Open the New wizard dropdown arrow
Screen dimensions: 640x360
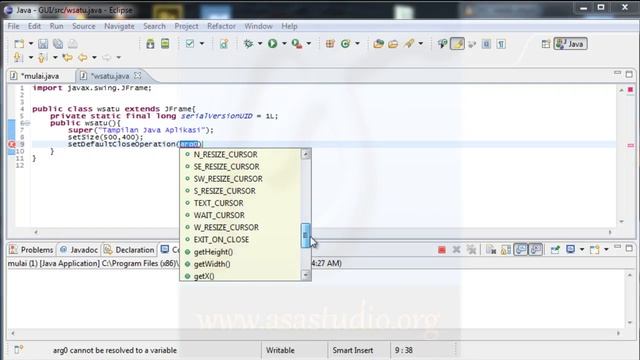click(x=31, y=44)
